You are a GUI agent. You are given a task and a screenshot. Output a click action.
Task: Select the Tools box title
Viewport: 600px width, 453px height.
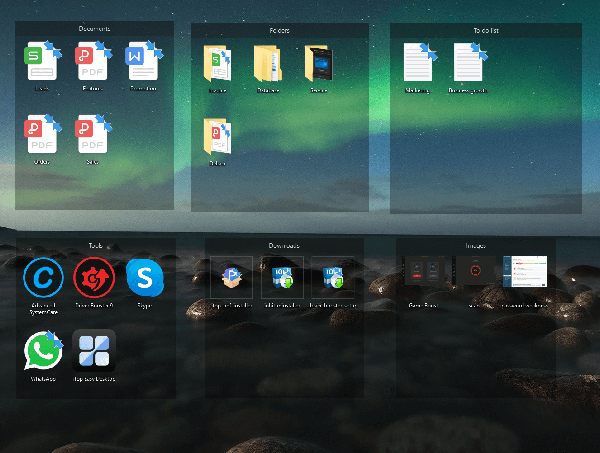point(96,246)
